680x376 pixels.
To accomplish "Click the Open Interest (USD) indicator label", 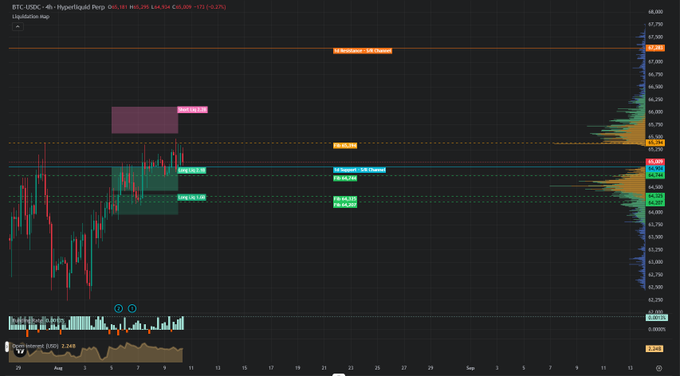I will click(35, 346).
